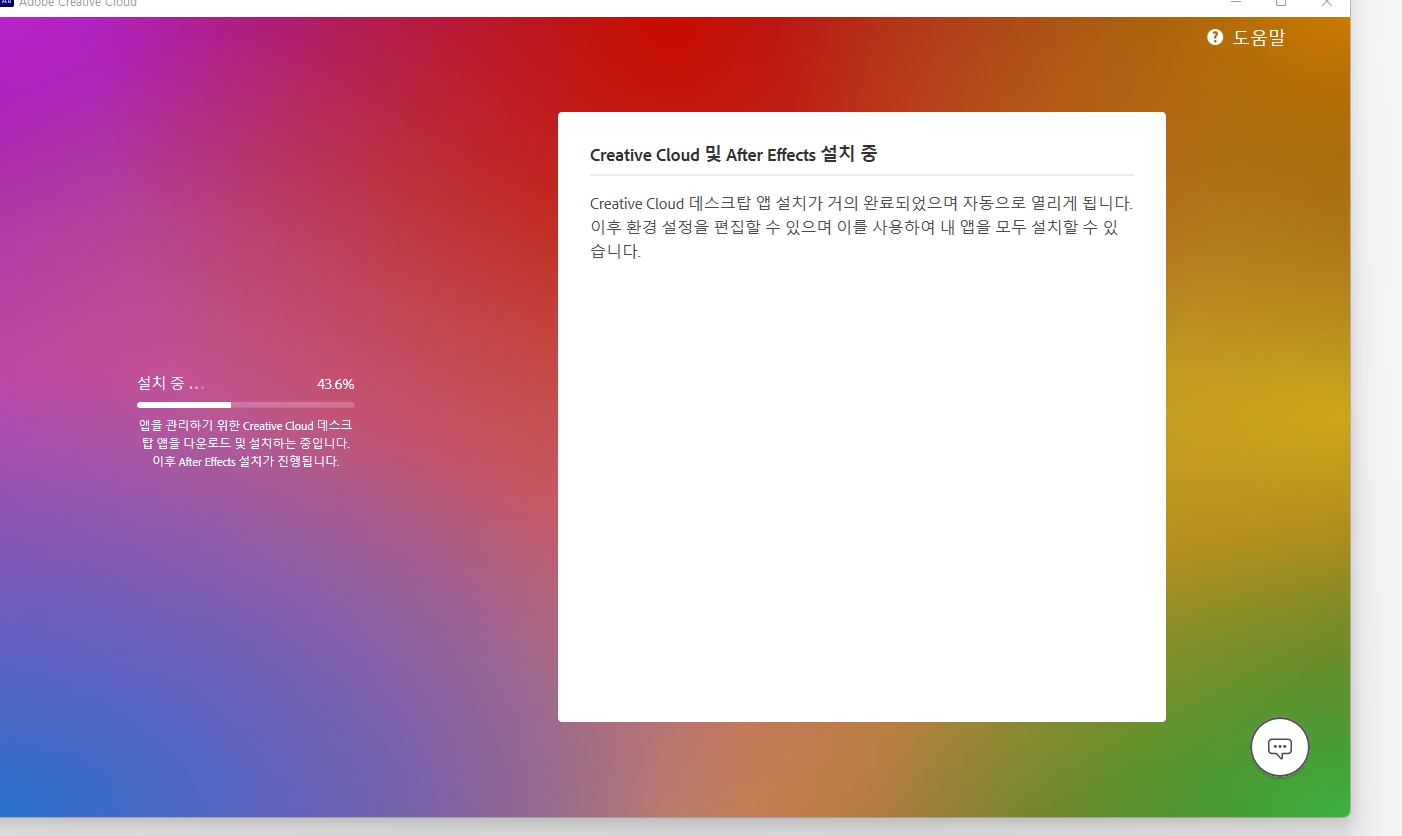Minimize the Adobe Creative Cloud window
Viewport: 1402px width, 836px height.
click(x=1236, y=3)
